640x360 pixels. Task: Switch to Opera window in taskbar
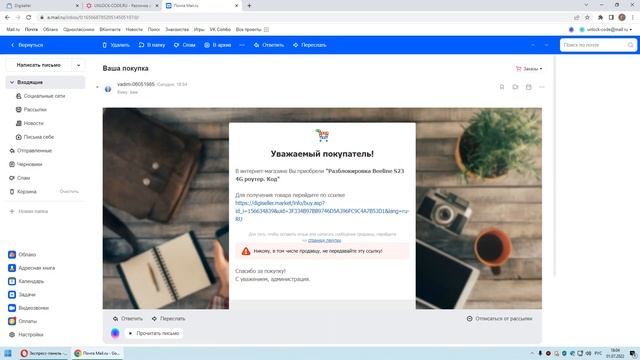coord(44,353)
